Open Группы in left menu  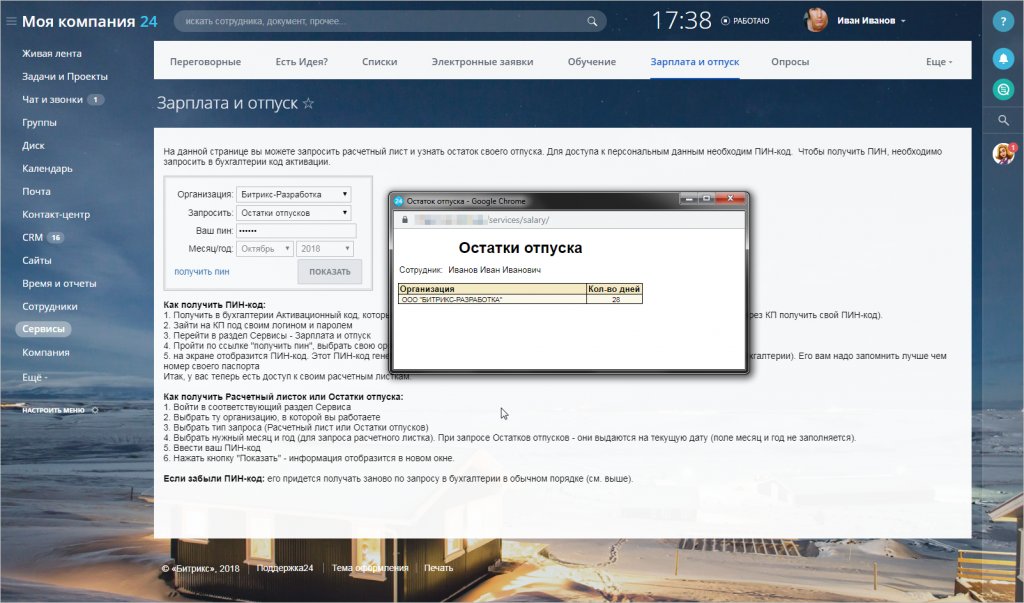pyautogui.click(x=39, y=123)
